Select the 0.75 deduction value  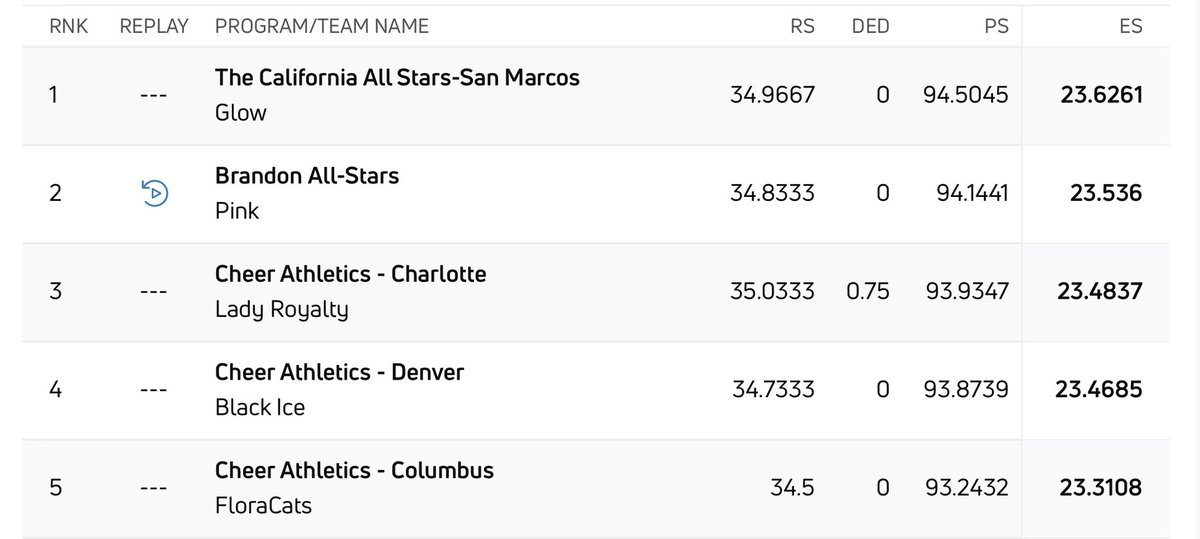(868, 292)
